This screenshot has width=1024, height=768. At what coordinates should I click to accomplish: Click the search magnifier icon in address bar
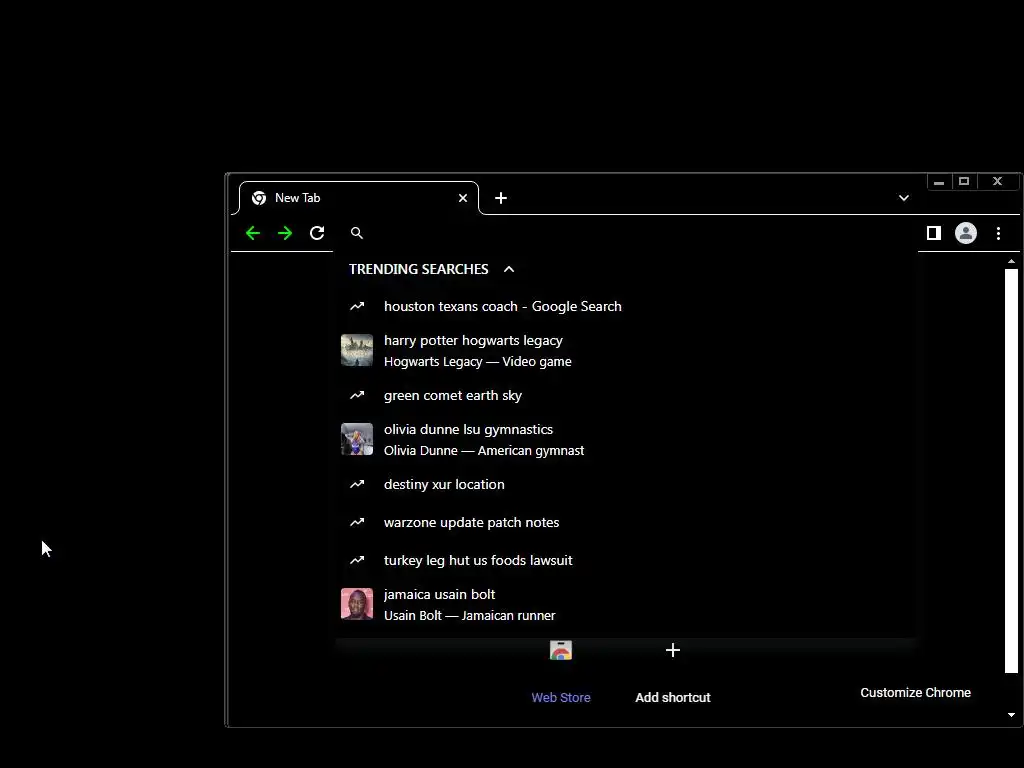coord(357,233)
